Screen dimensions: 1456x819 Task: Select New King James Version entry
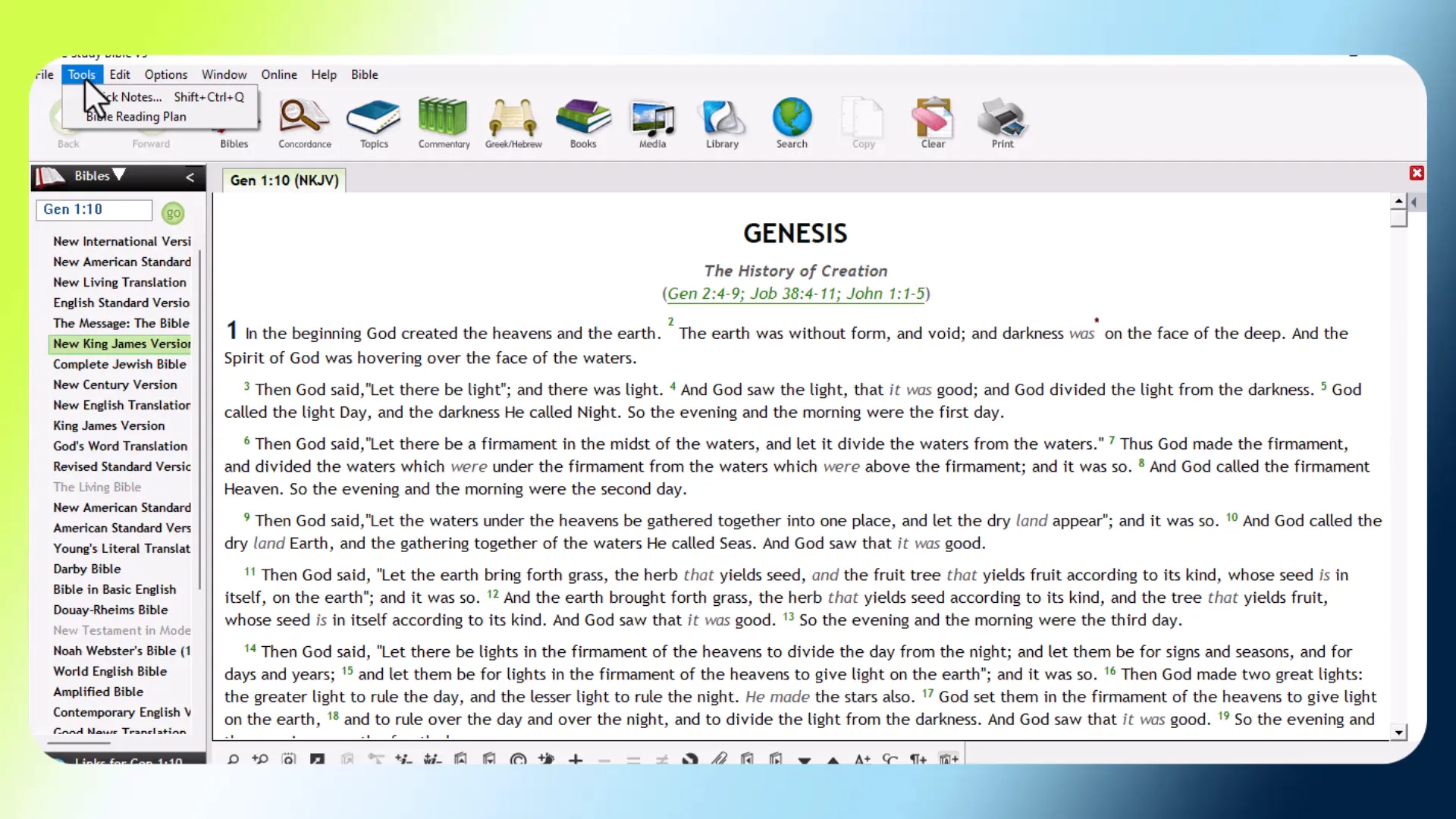pos(121,344)
